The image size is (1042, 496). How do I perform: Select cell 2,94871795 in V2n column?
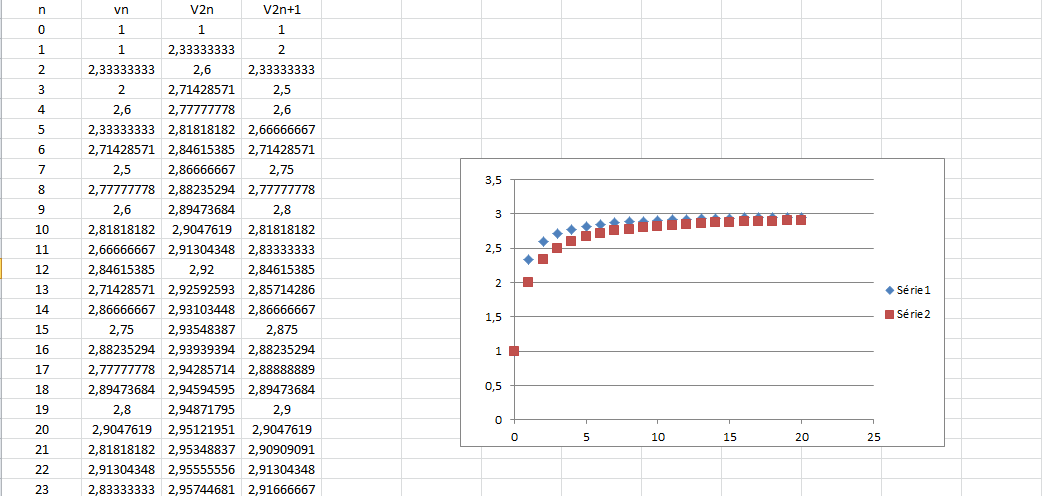201,409
